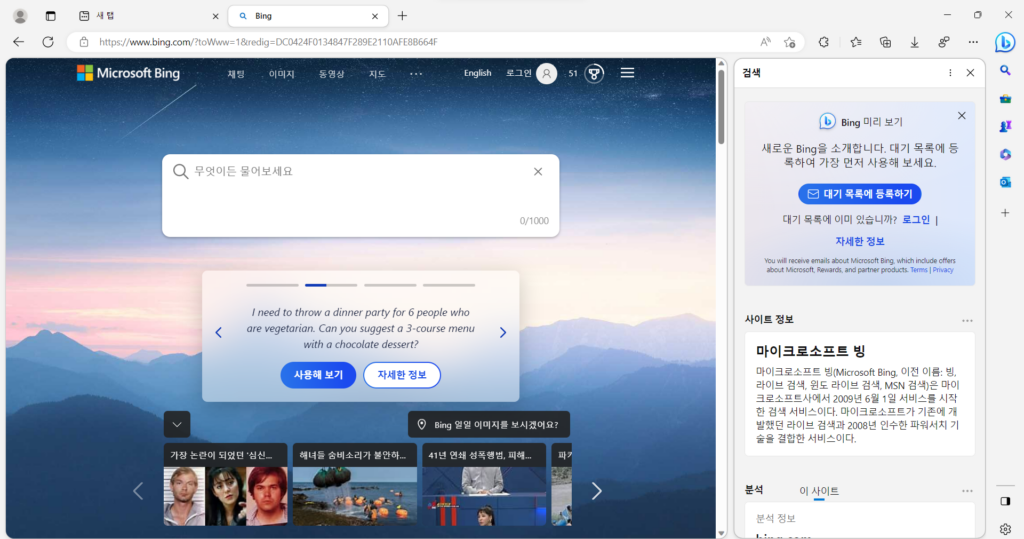This screenshot has width=1024, height=539.
Task: Open a new tab with plus button
Action: (402, 16)
